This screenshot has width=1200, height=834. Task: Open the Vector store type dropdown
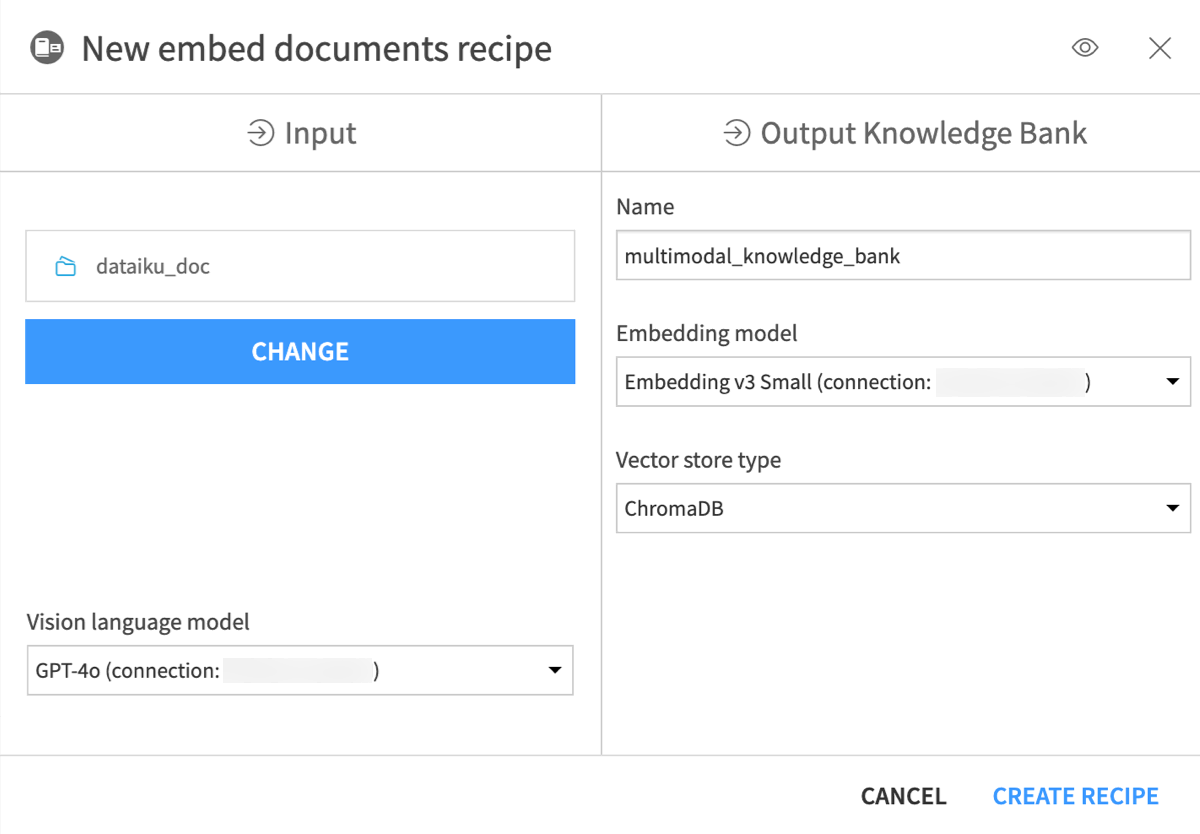(903, 508)
